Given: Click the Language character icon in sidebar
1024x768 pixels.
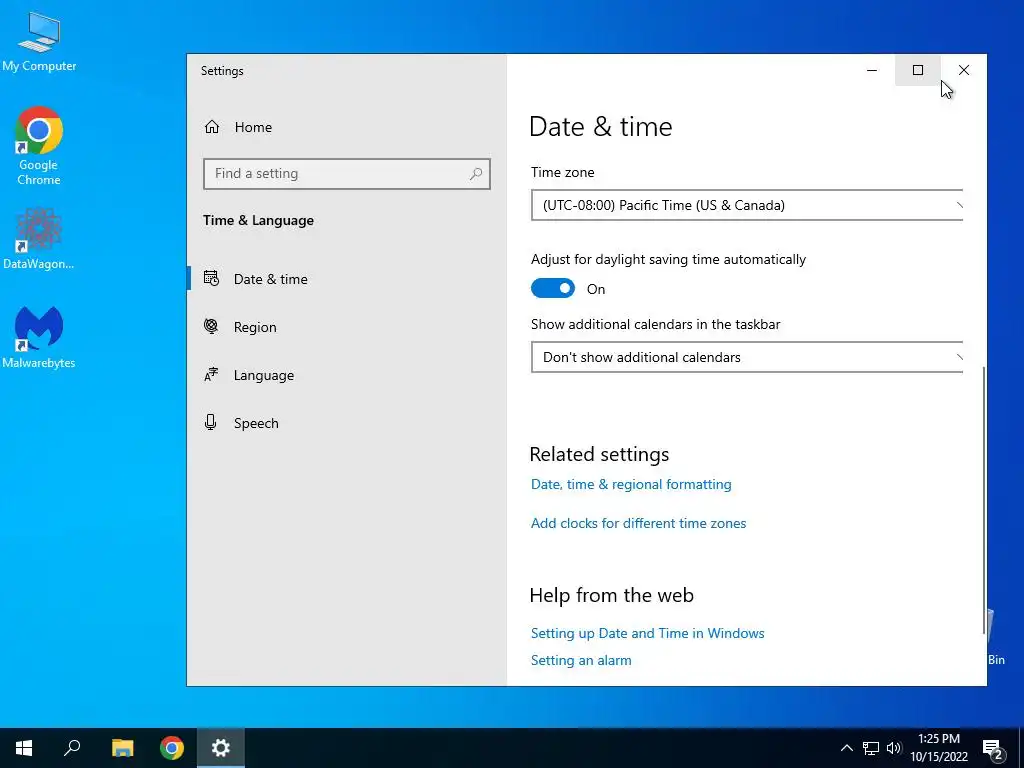Looking at the screenshot, I should pyautogui.click(x=211, y=374).
